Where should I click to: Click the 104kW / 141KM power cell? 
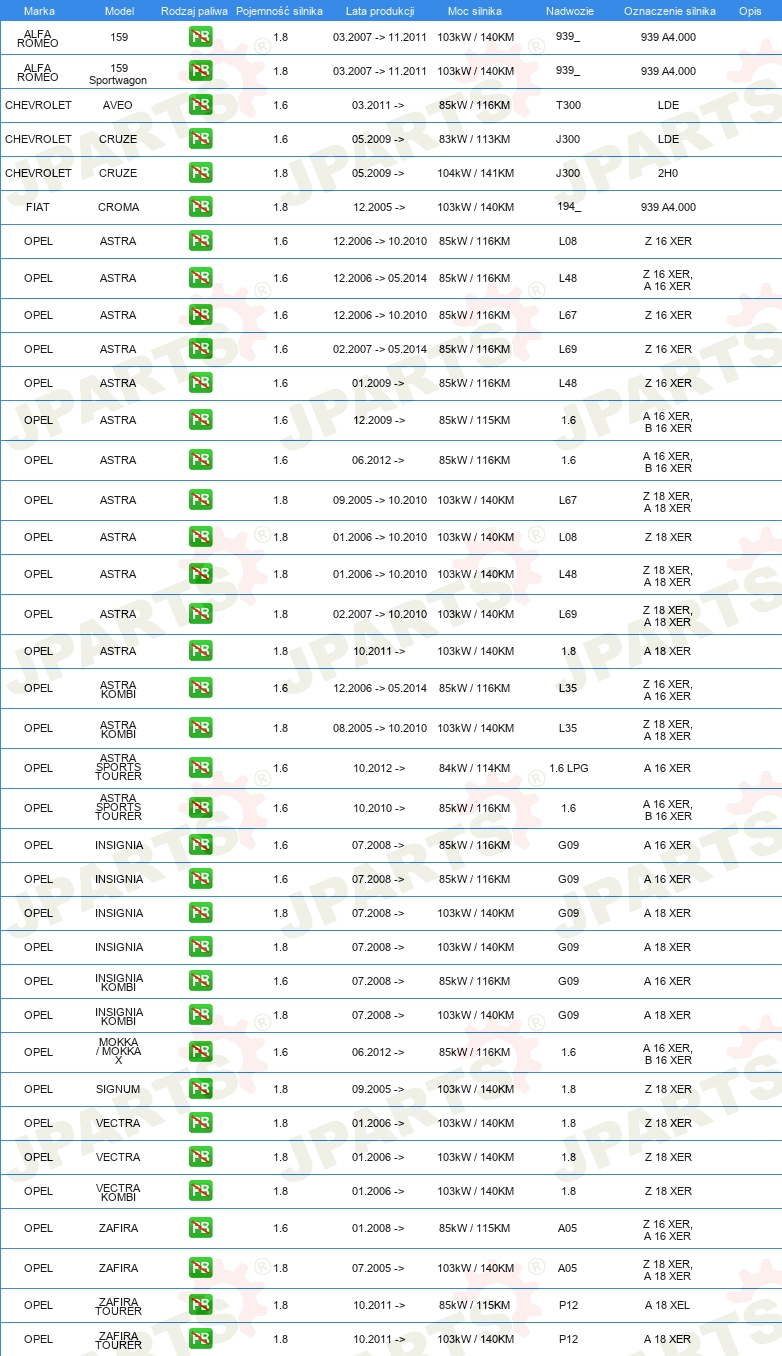(x=475, y=173)
